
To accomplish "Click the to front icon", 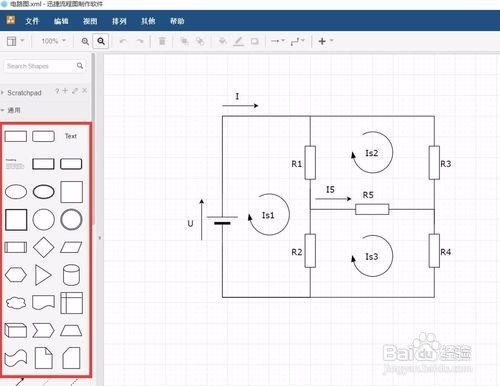I will 184,41.
